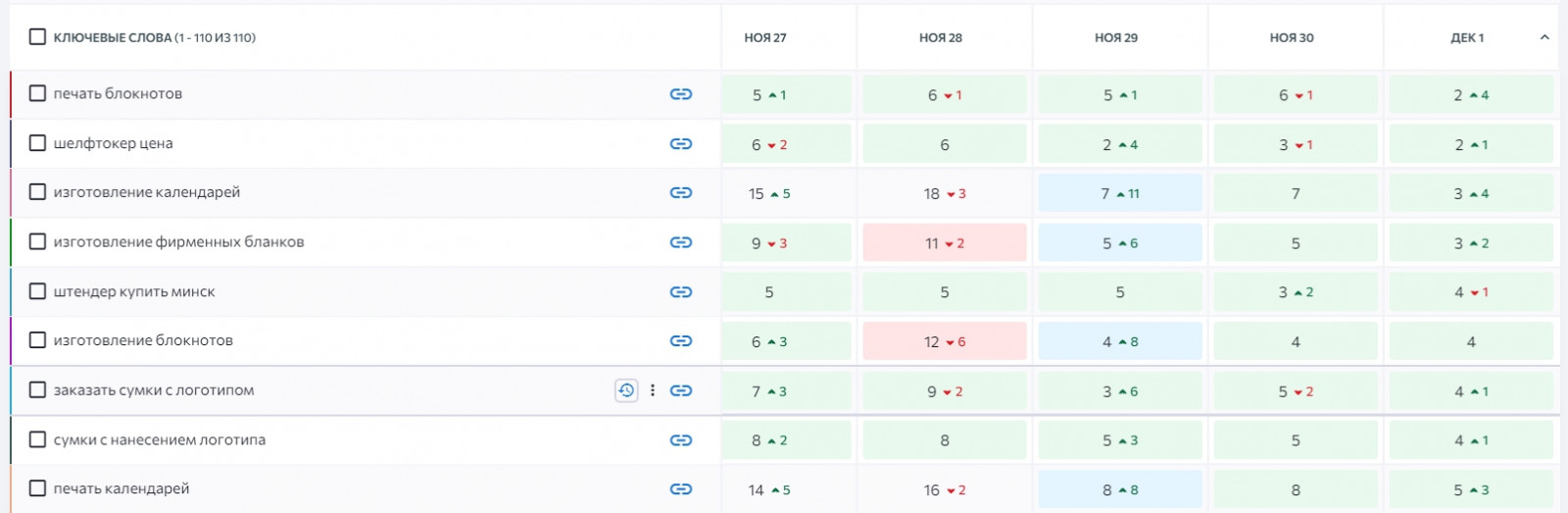The height and width of the screenshot is (513, 1568).
Task: Click link icon for шелфтокер цена
Action: 681,144
